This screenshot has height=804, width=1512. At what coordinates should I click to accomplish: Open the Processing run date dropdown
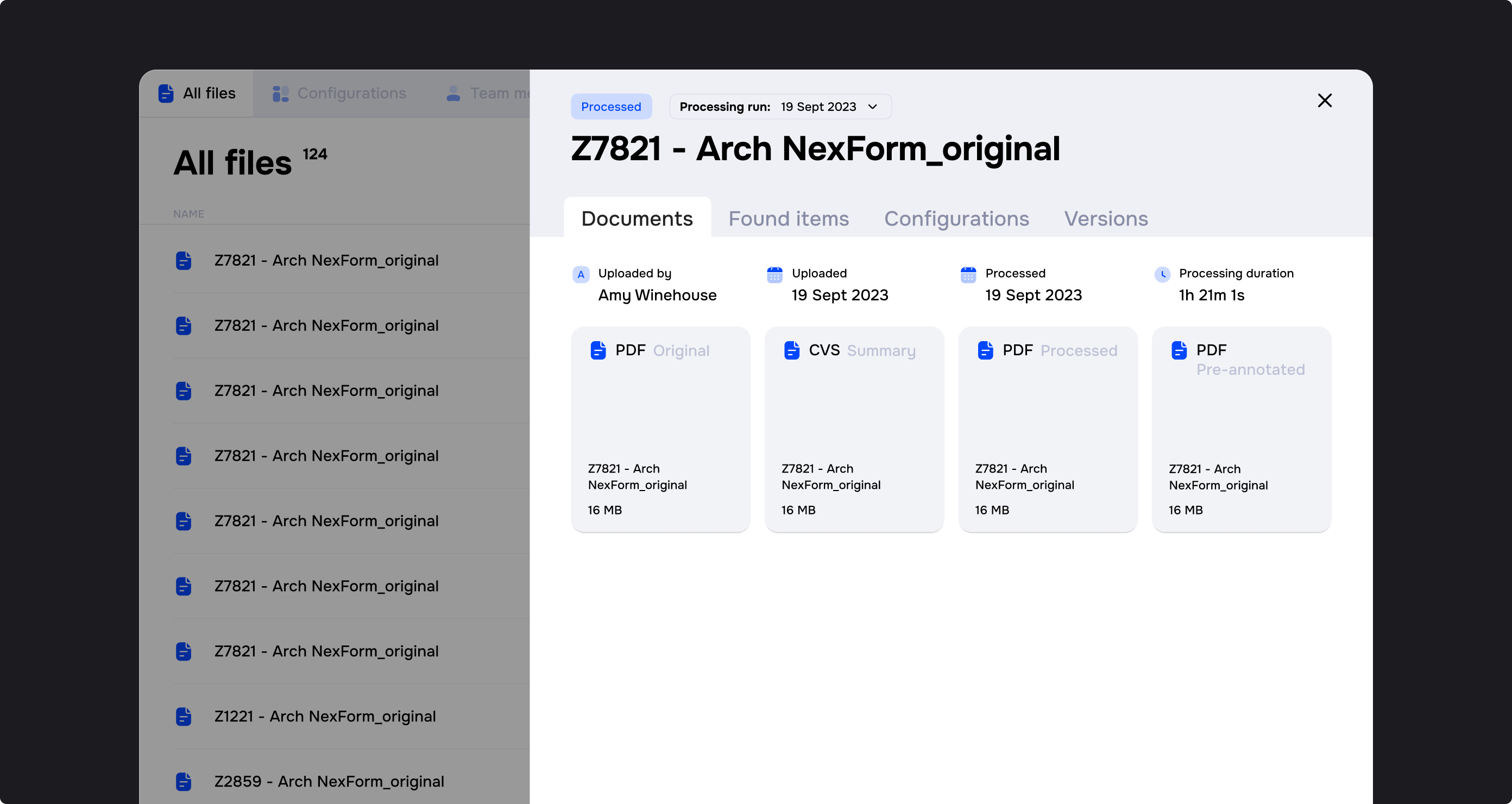[x=780, y=106]
